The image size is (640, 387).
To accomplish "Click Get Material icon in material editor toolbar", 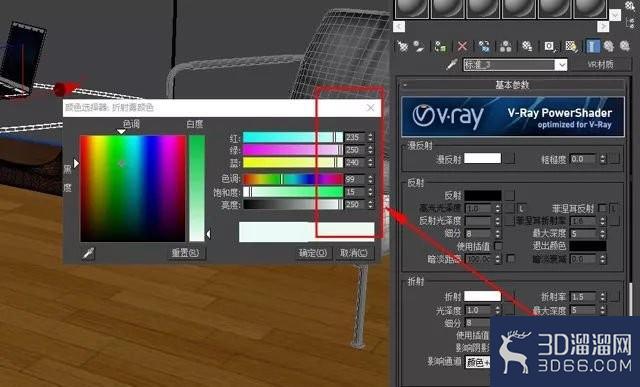I will pyautogui.click(x=402, y=46).
